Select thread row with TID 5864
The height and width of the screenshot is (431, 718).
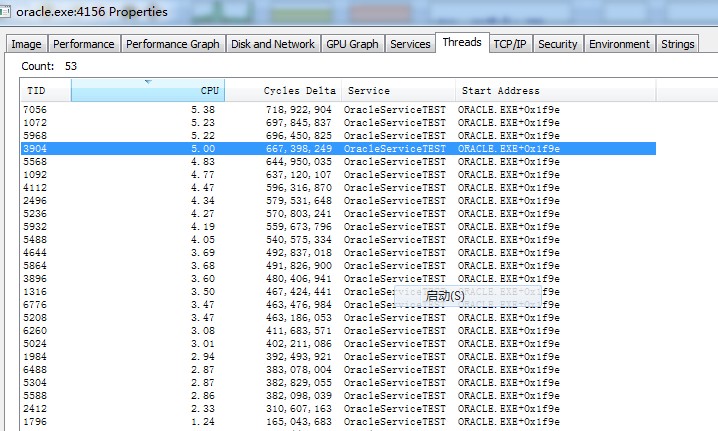coord(338,265)
